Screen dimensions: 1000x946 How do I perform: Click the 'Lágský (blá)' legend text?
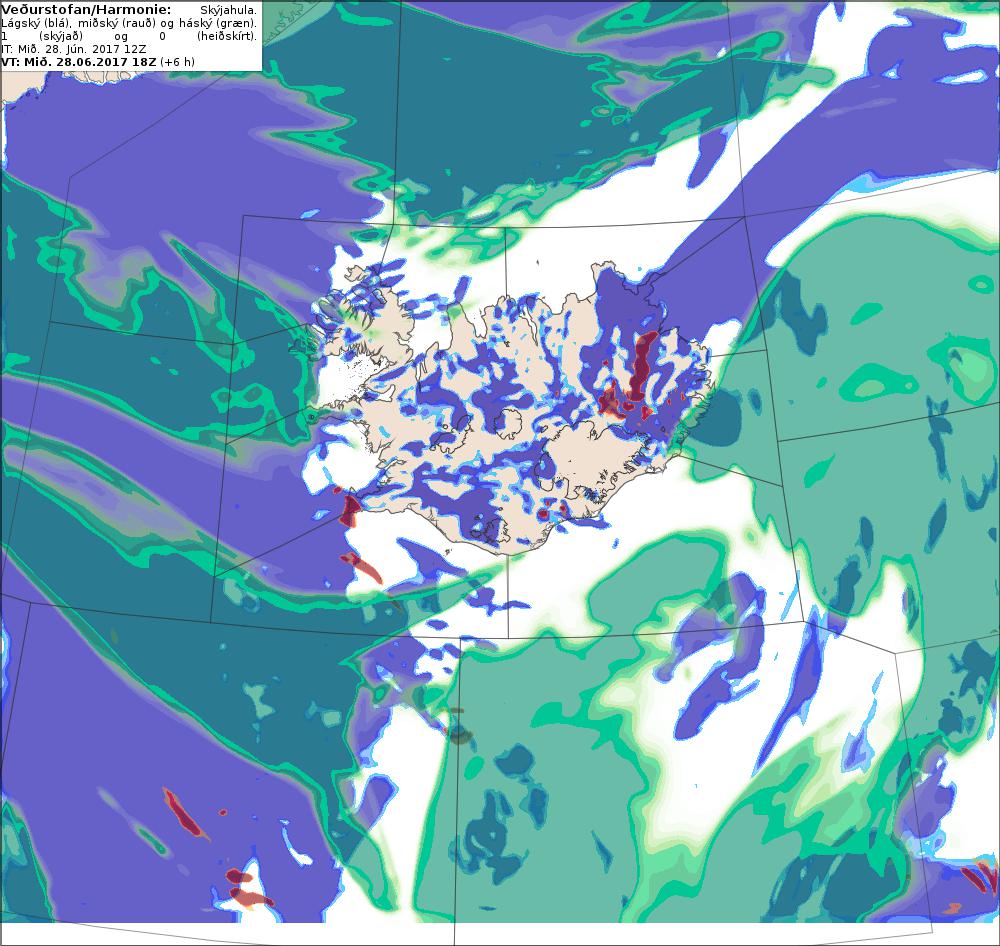pyautogui.click(x=36, y=24)
